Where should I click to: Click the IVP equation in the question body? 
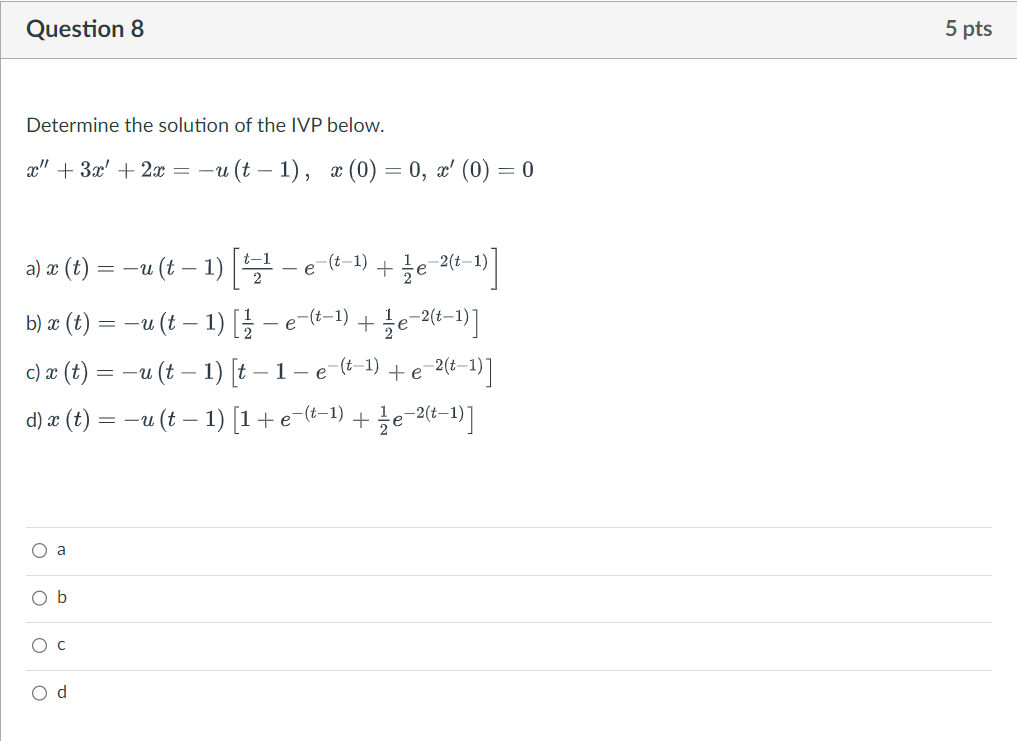click(280, 169)
